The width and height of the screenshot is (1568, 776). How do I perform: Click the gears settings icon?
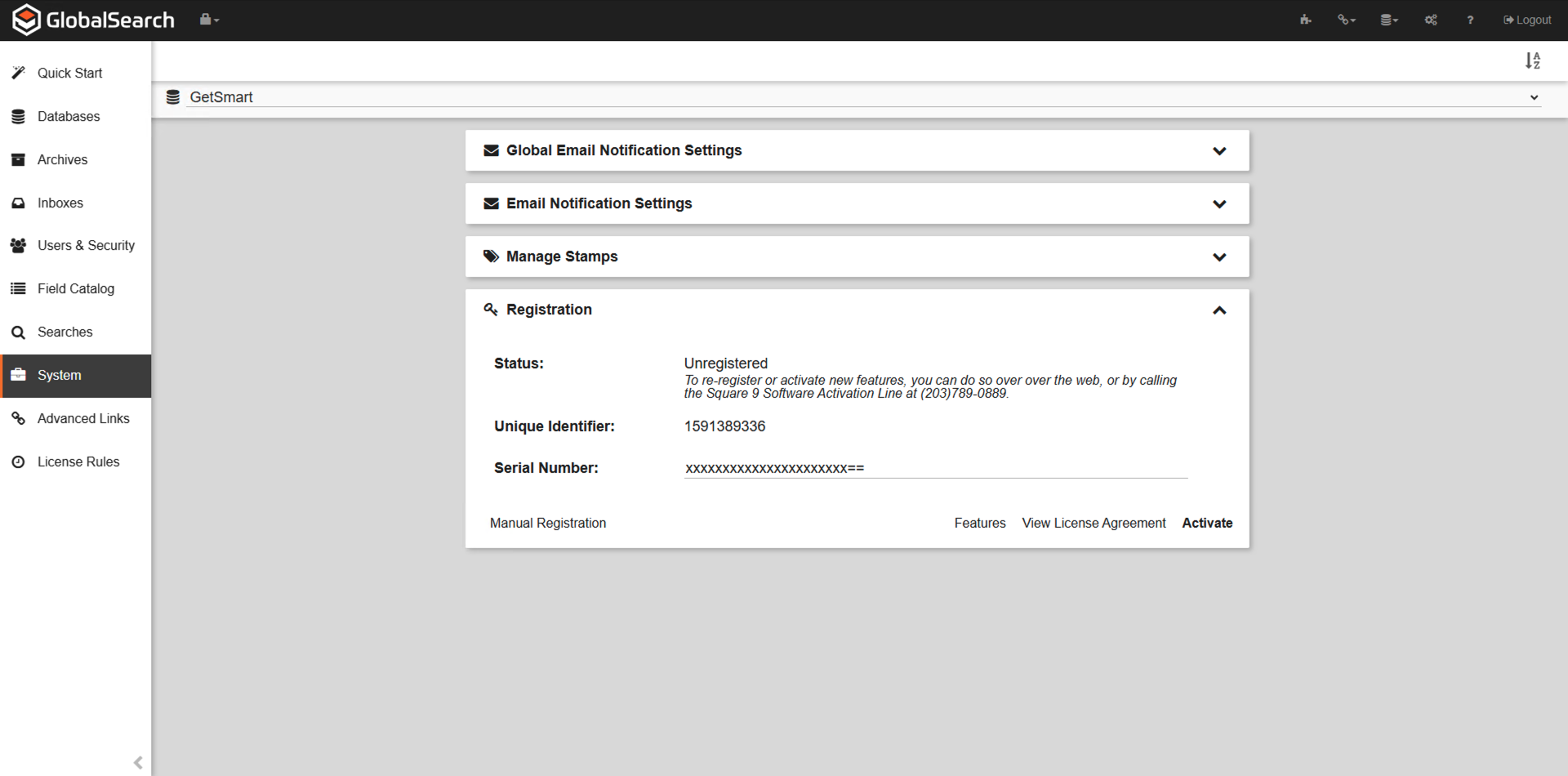(1430, 19)
